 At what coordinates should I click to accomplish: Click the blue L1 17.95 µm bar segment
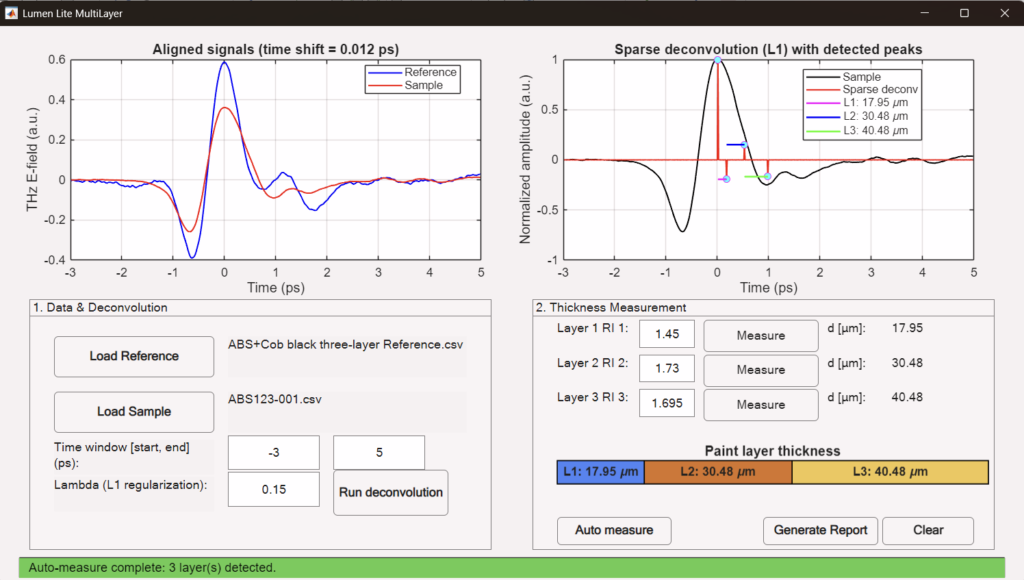(601, 472)
